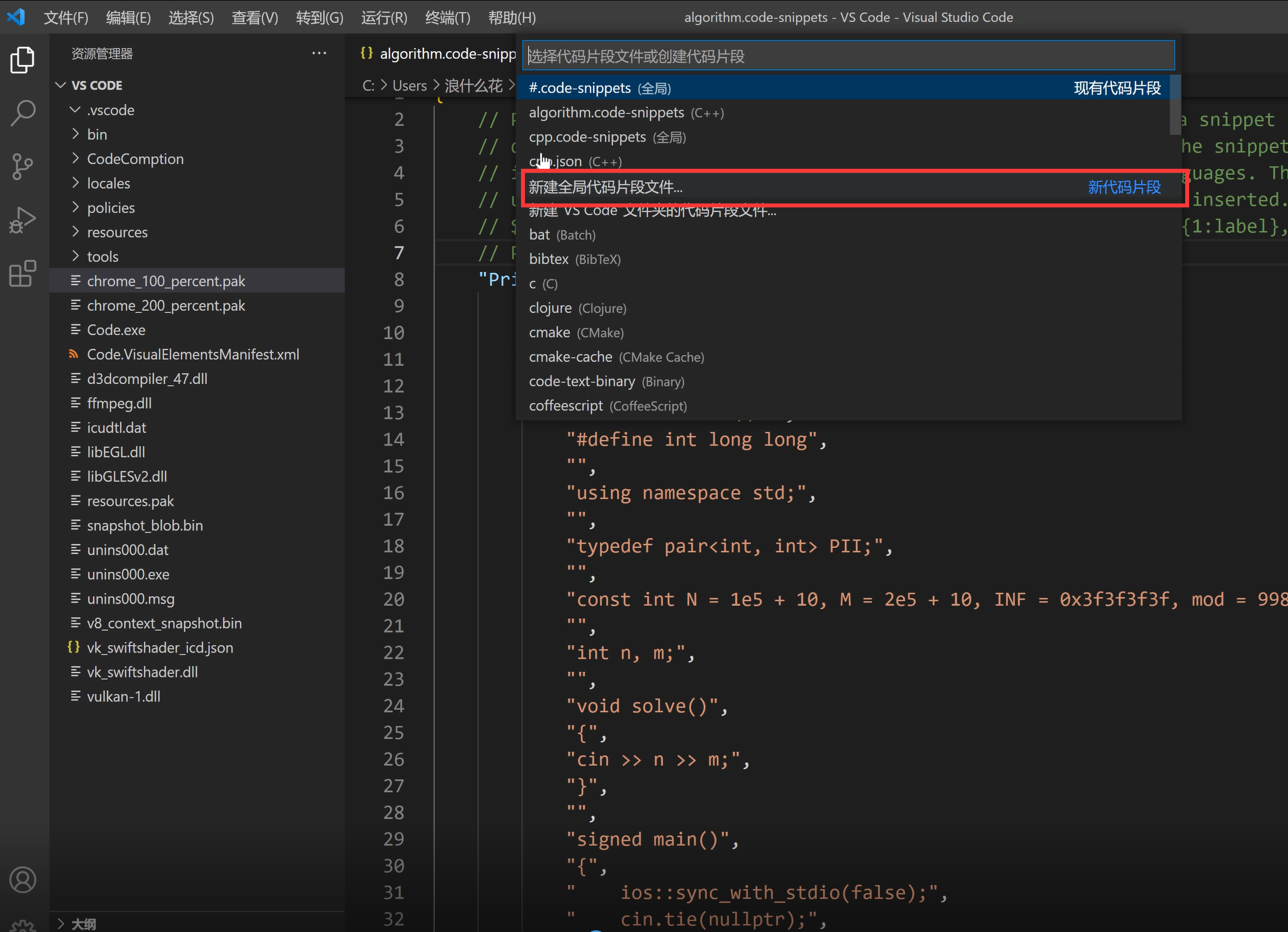The width and height of the screenshot is (1288, 932).
Task: Open the Accounts menu icon
Action: tap(23, 880)
